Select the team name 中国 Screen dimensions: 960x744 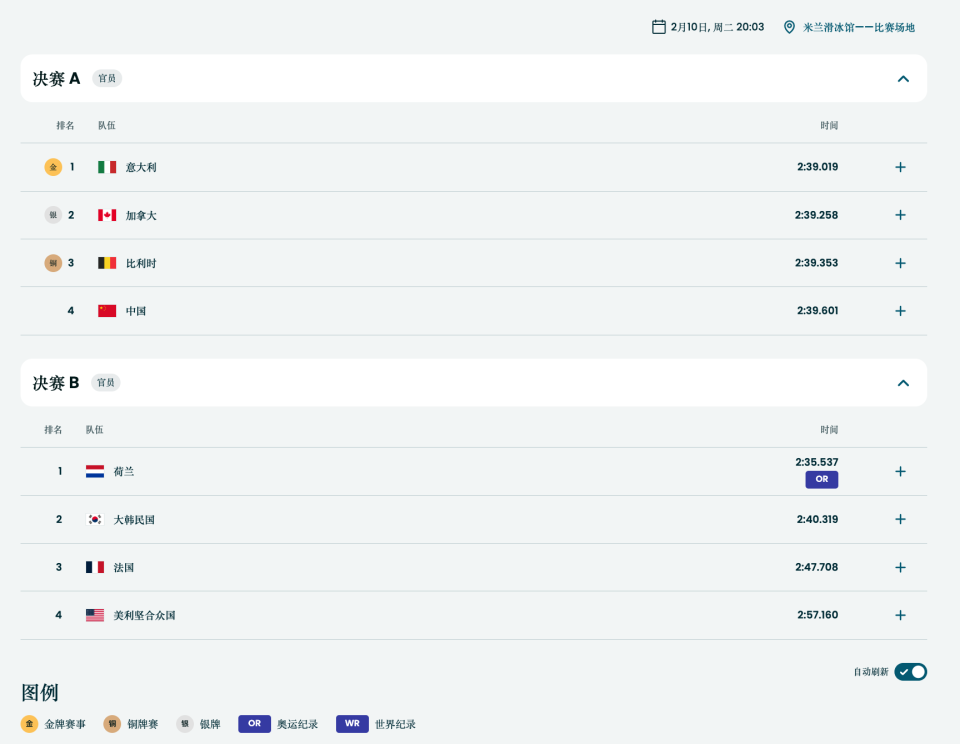[x=136, y=311]
